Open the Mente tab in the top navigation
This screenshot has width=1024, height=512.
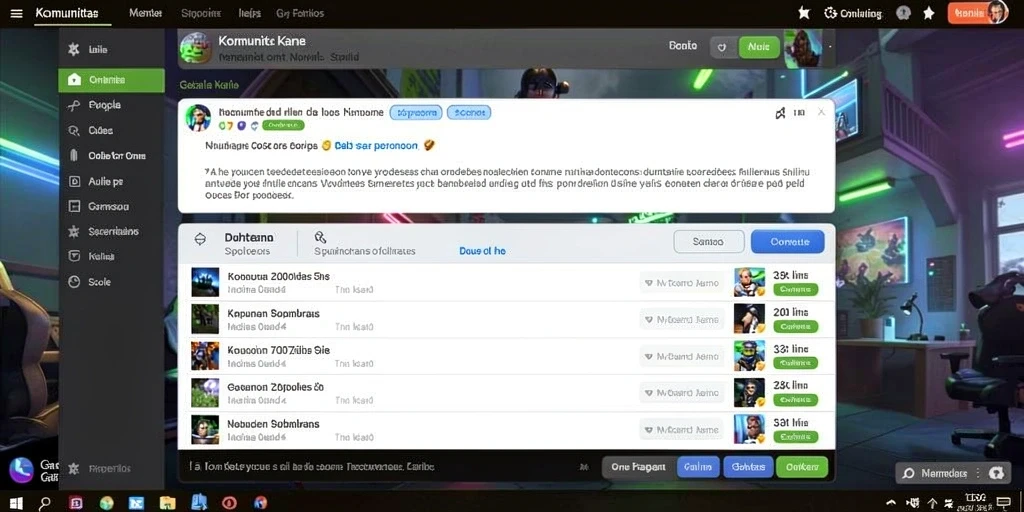(146, 13)
